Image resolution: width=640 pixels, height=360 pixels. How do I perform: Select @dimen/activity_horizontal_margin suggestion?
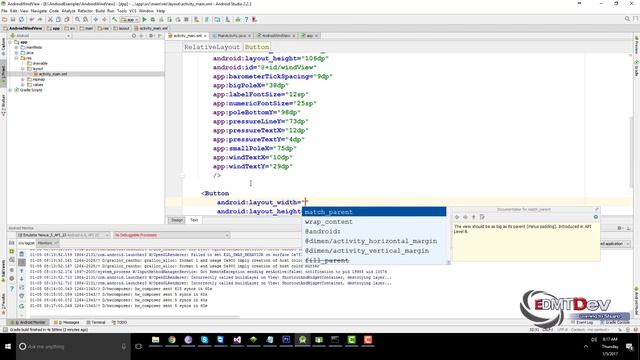click(x=374, y=241)
